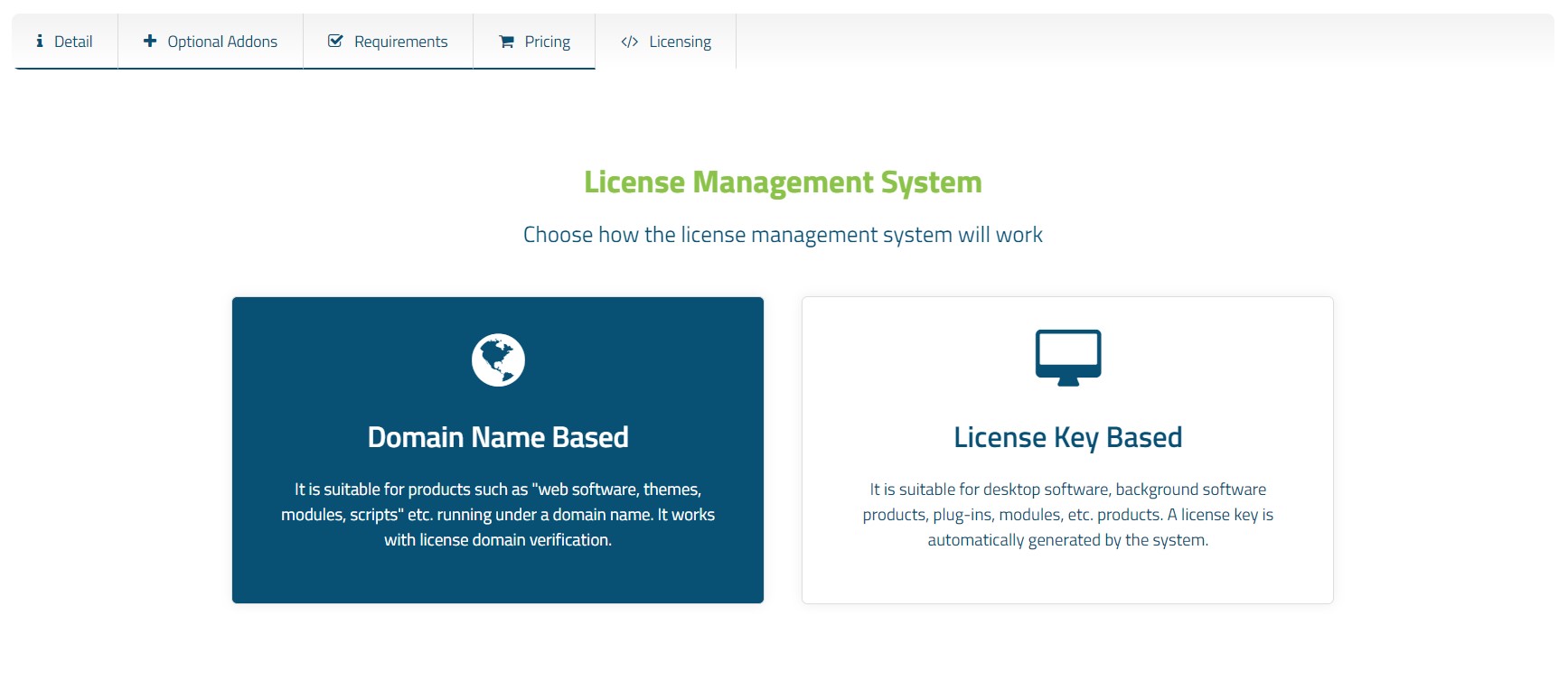Choose the License Key Based heading
The height and width of the screenshot is (681, 1568).
pyautogui.click(x=1068, y=438)
